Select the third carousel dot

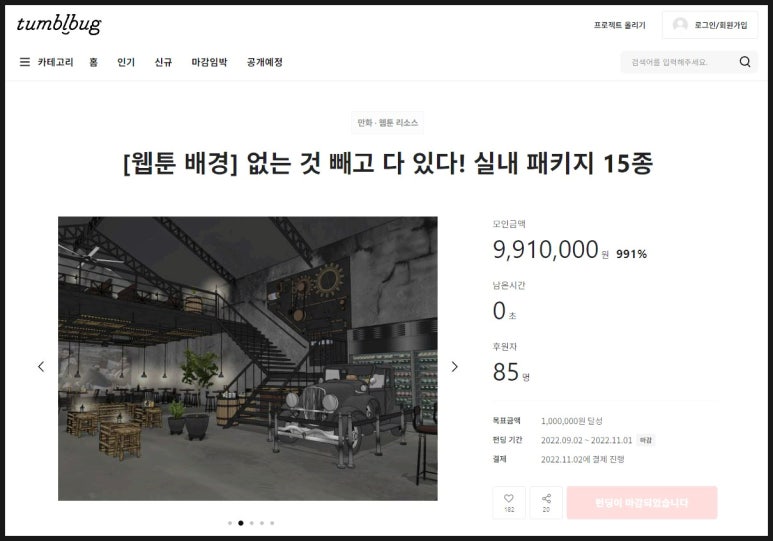point(251,523)
